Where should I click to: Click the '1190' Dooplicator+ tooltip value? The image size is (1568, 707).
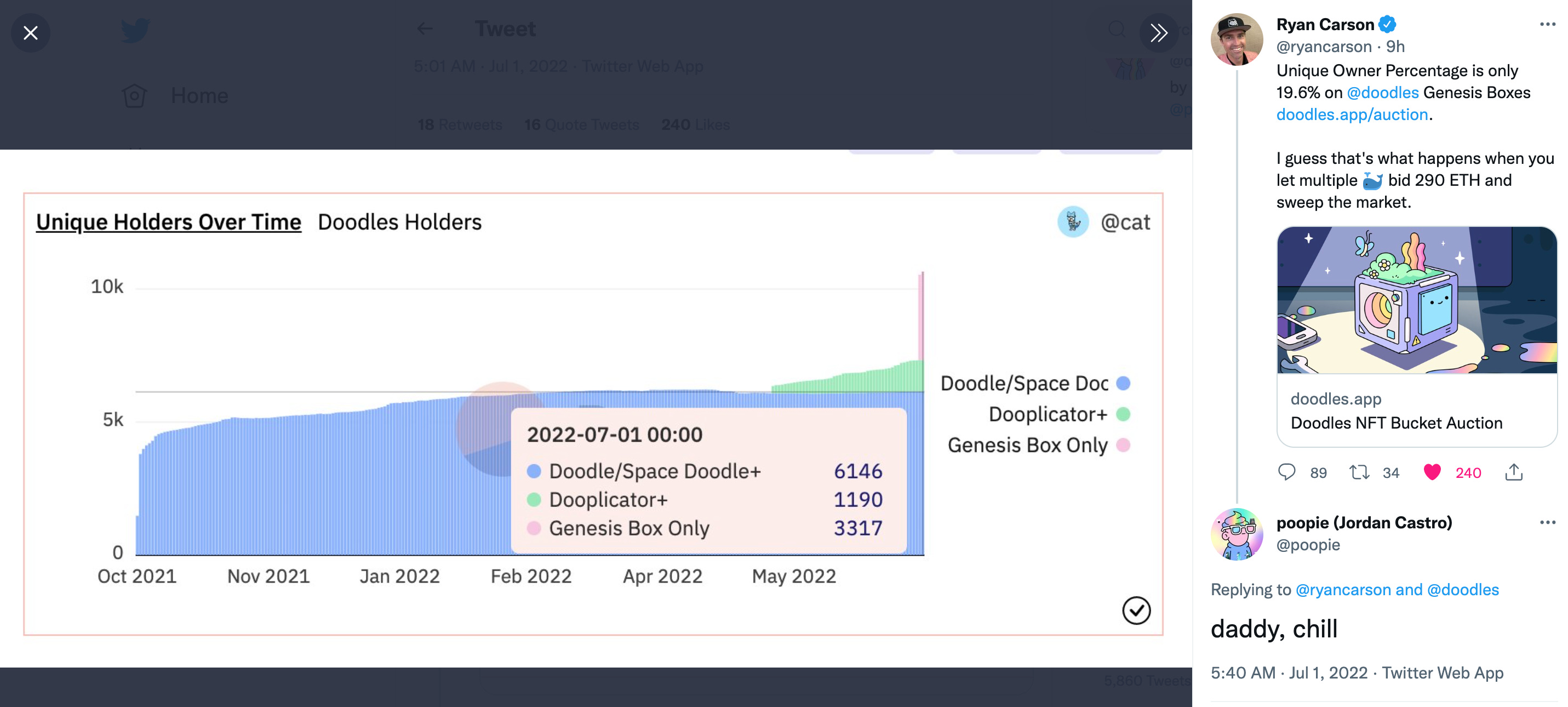(x=857, y=499)
